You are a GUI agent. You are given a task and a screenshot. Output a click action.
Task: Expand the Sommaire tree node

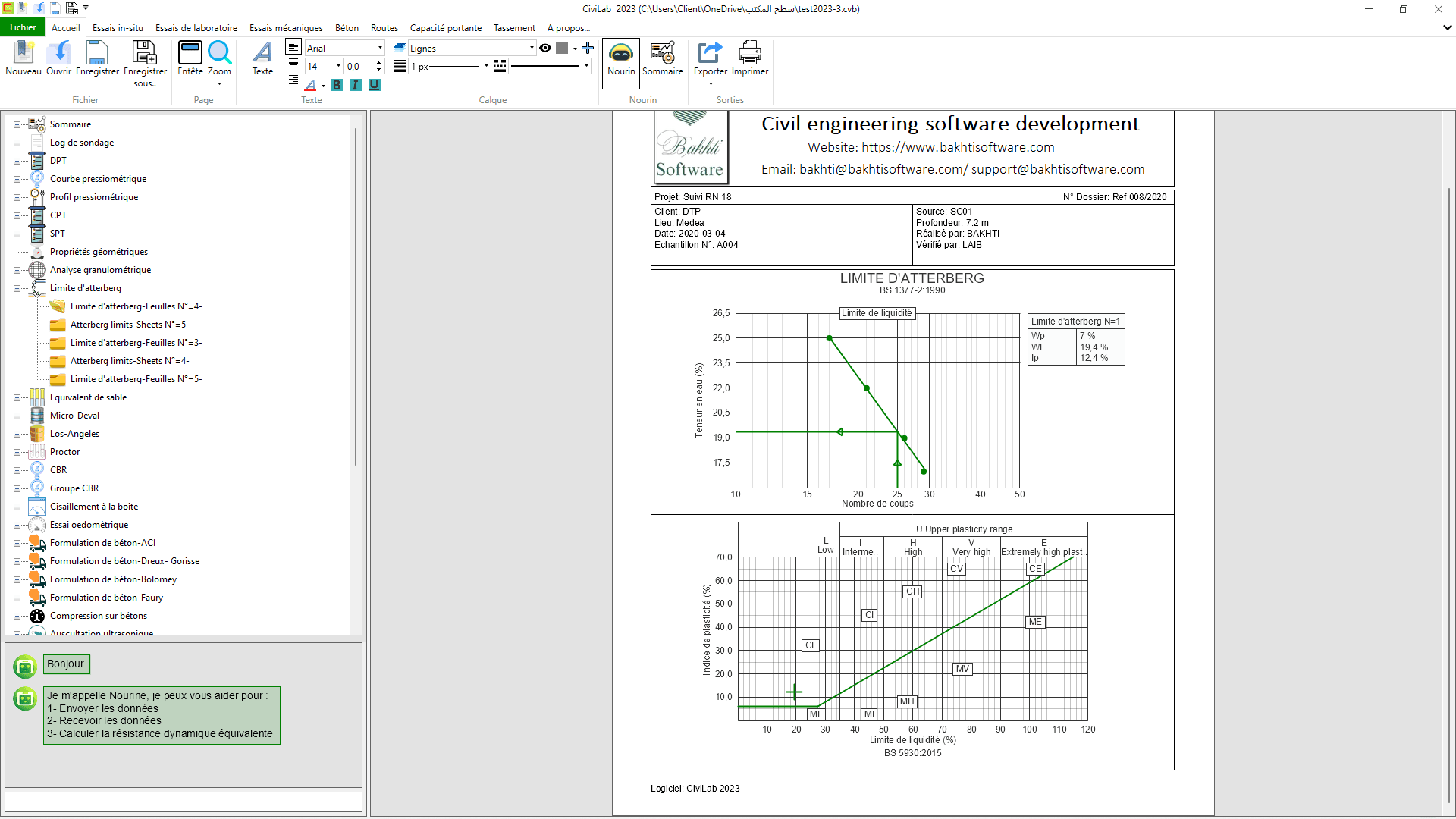(x=17, y=124)
